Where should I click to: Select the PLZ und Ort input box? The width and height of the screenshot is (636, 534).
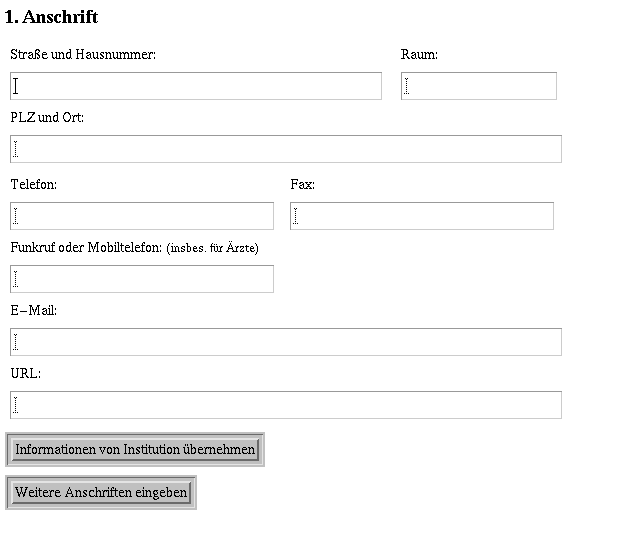point(286,149)
